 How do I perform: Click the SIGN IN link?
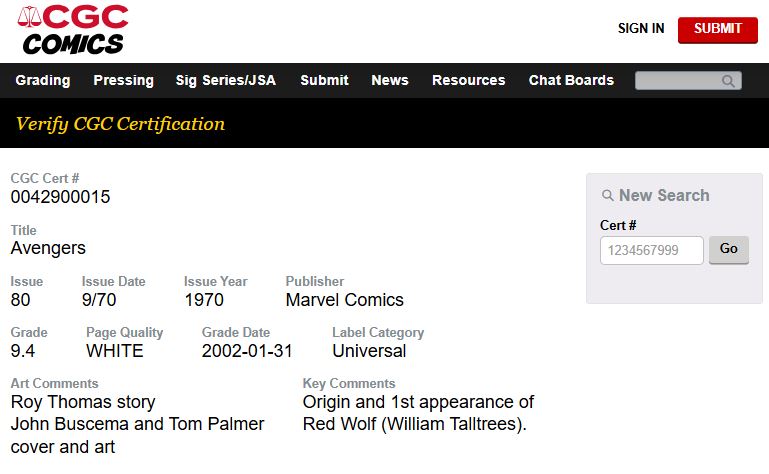pos(641,28)
